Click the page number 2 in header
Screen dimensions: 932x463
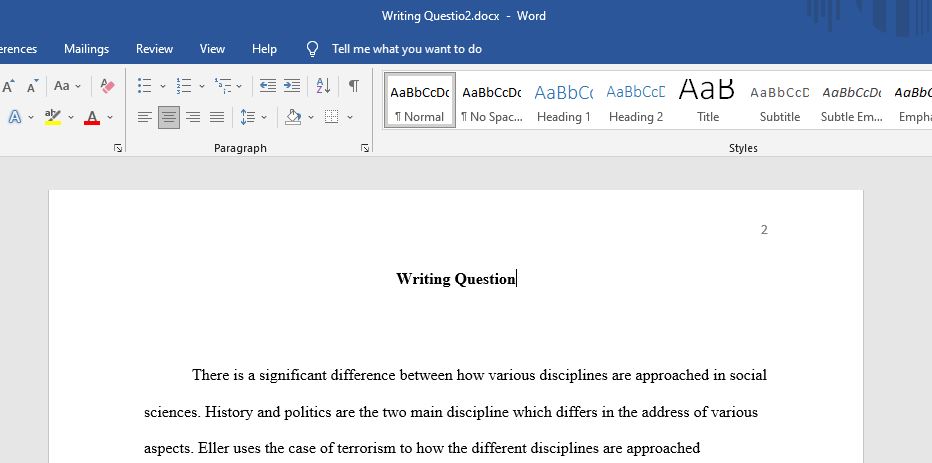[764, 230]
